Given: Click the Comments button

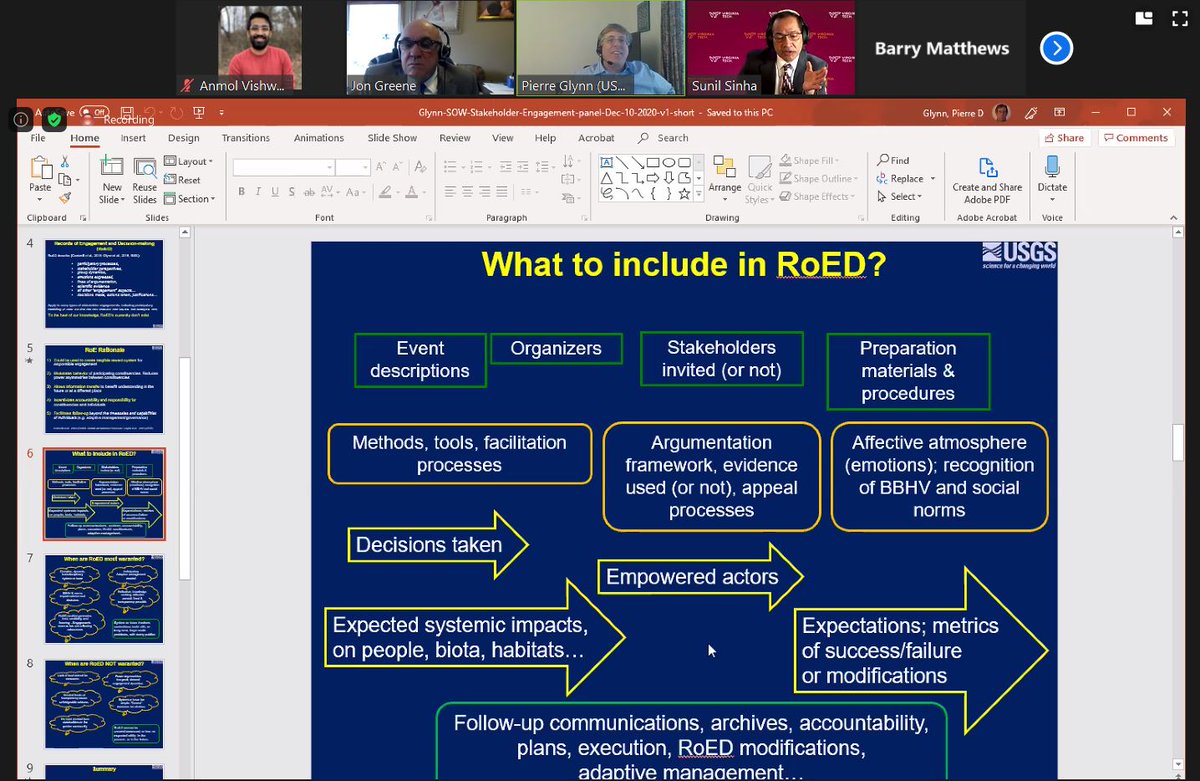Looking at the screenshot, I should (1135, 138).
